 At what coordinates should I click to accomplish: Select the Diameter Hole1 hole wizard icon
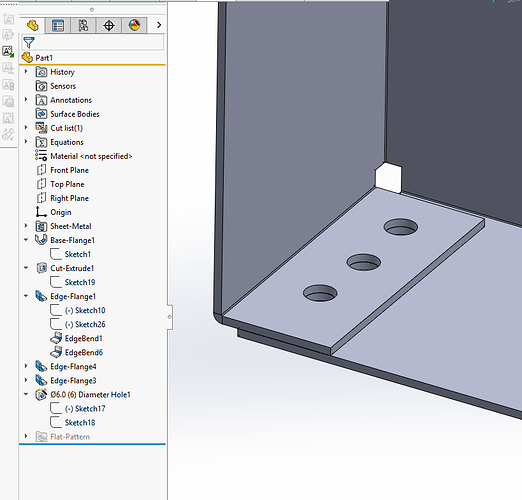click(41, 395)
